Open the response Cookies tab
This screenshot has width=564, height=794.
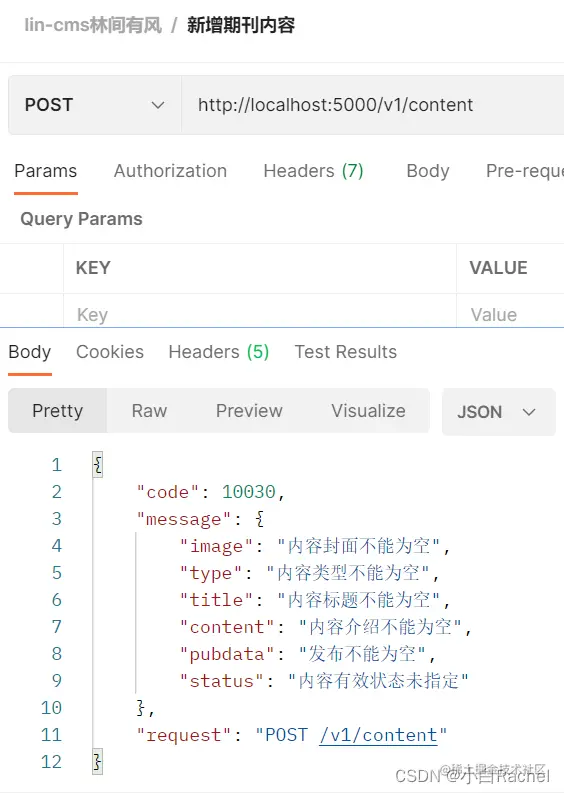coord(110,352)
